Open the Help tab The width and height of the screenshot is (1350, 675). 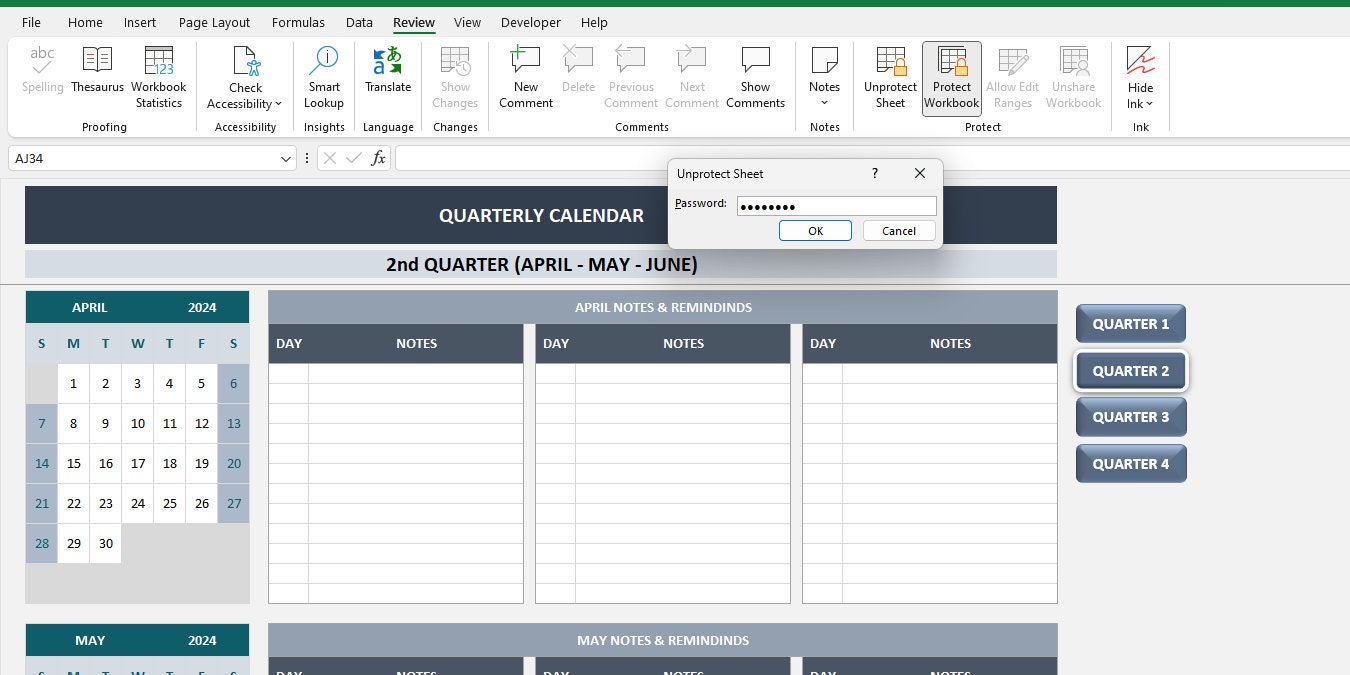tap(594, 22)
